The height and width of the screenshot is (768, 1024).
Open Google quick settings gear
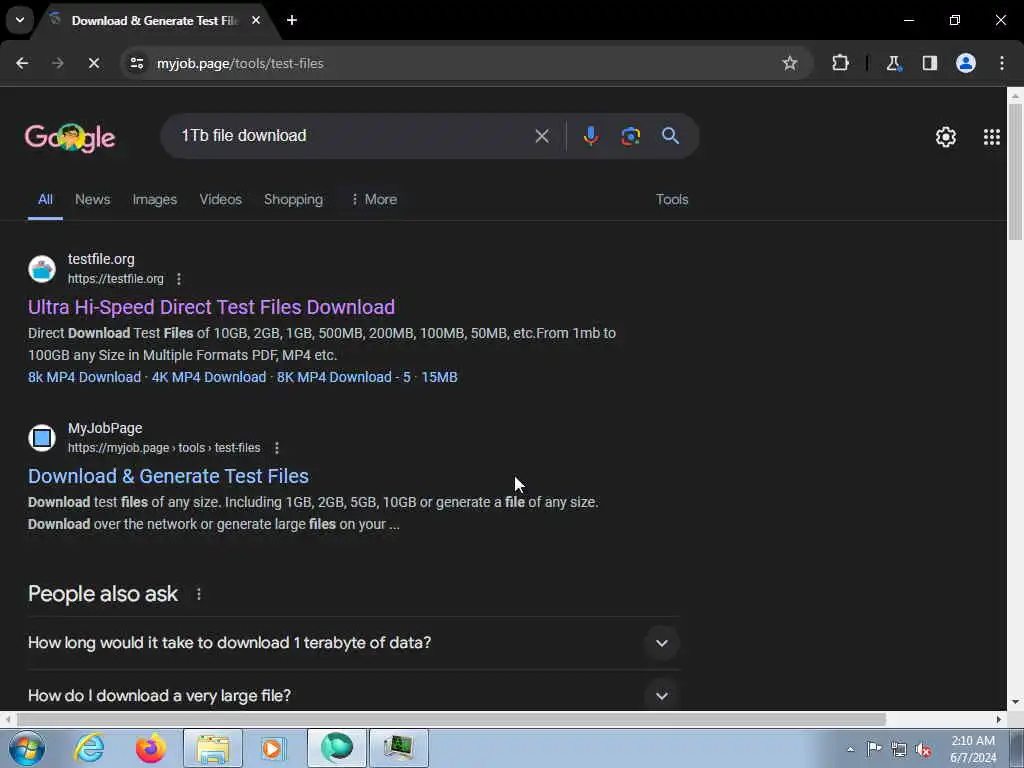click(x=946, y=137)
